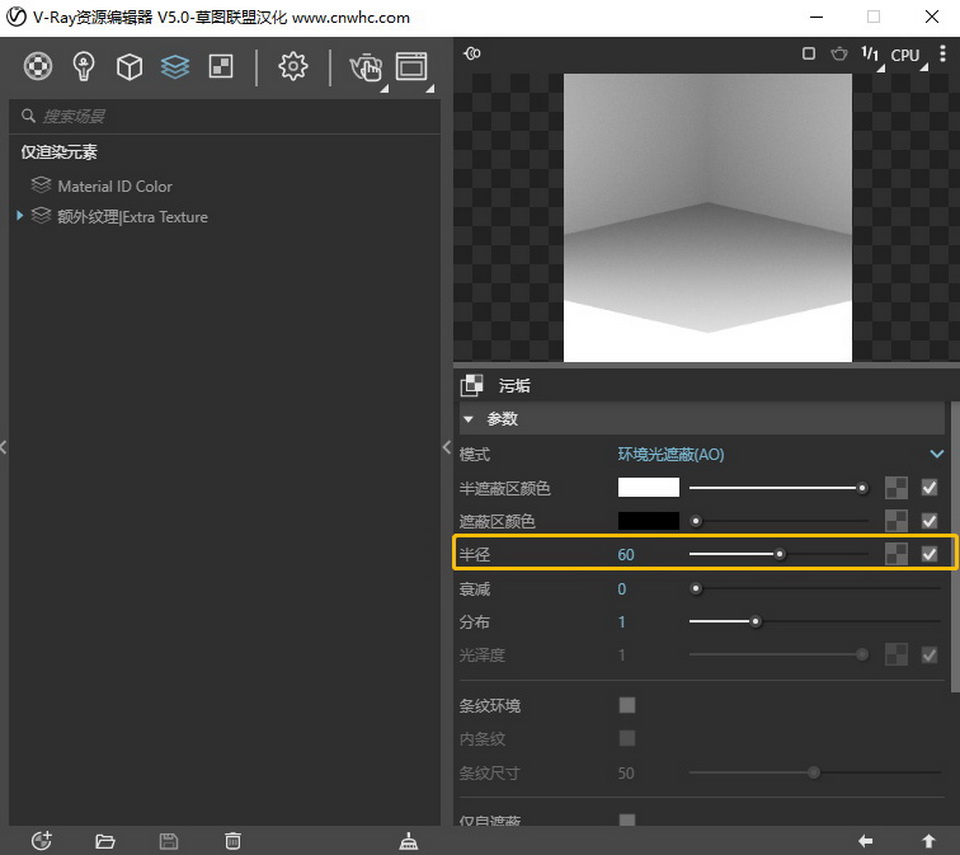Open the Materials category icon
The width and height of the screenshot is (960, 855).
click(x=38, y=67)
